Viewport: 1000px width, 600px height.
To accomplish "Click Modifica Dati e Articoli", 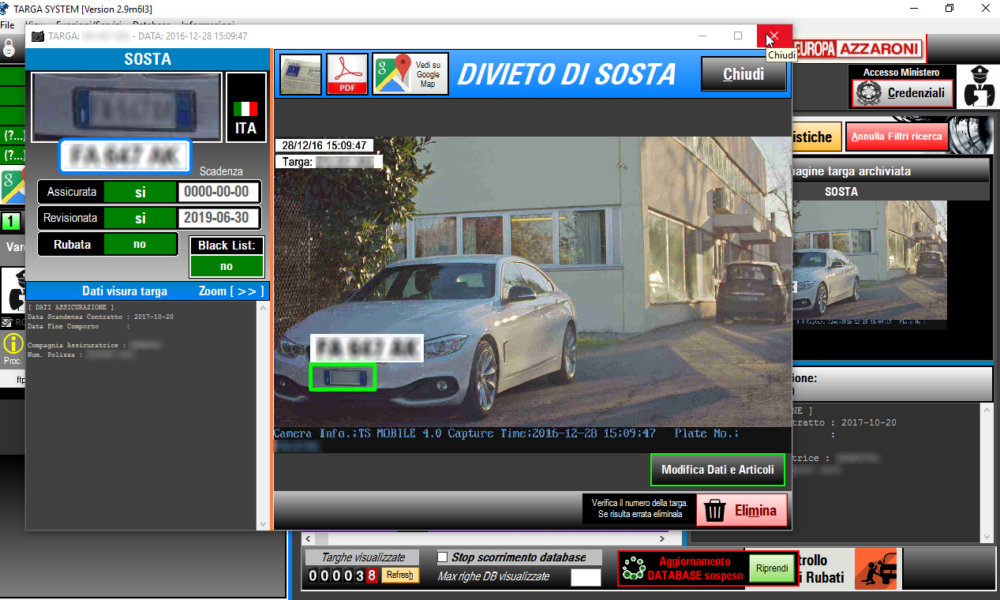I will coord(717,470).
